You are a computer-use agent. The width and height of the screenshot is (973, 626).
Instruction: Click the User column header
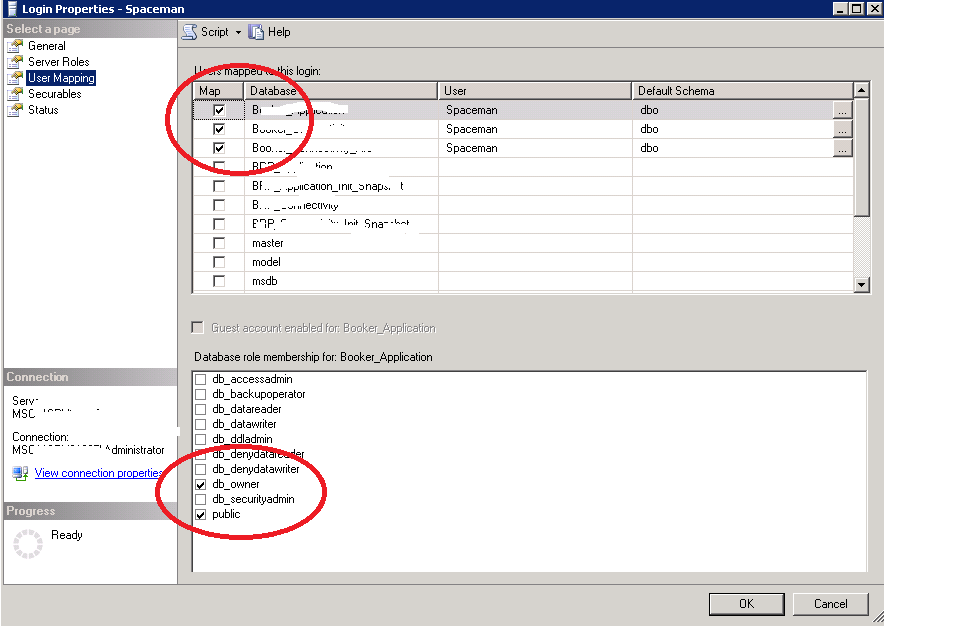[535, 91]
